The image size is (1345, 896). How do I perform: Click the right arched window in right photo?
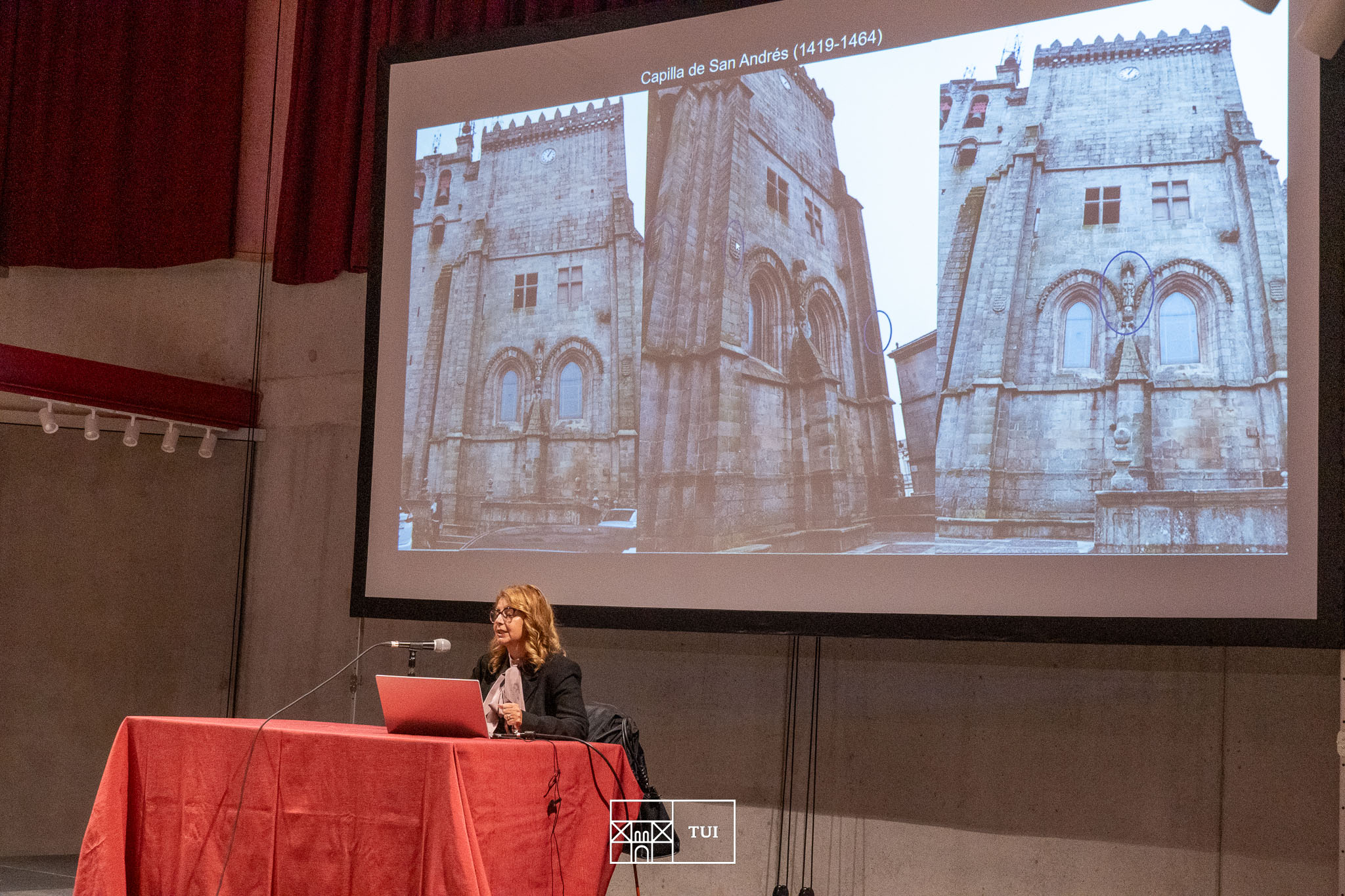tap(1179, 328)
